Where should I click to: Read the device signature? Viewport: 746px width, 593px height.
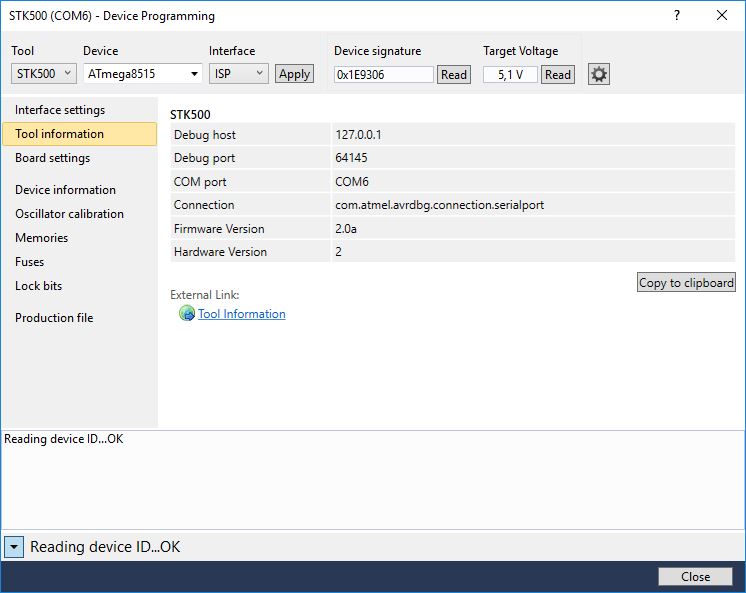[x=454, y=75]
